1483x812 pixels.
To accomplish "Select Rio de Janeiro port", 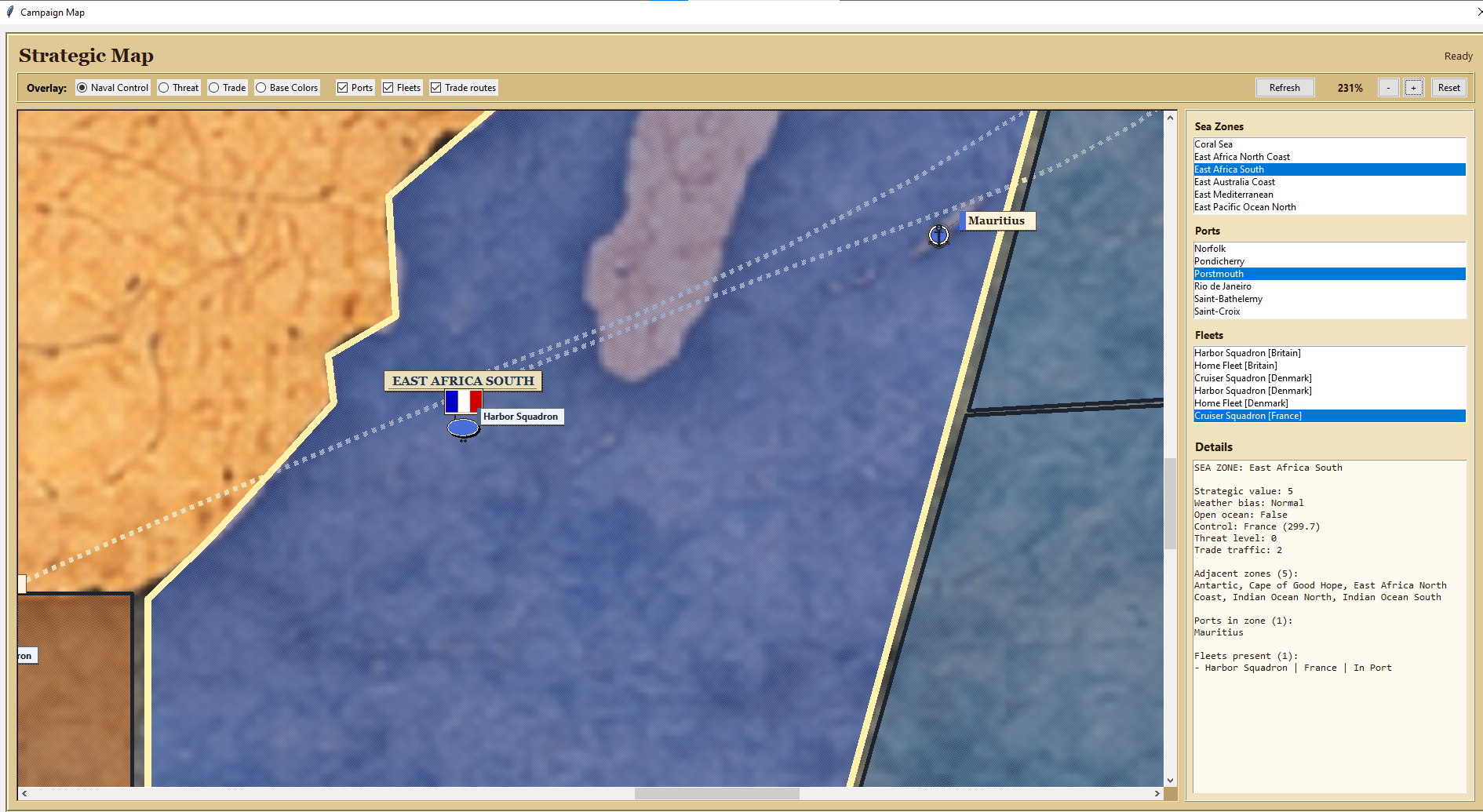I will click(1329, 286).
